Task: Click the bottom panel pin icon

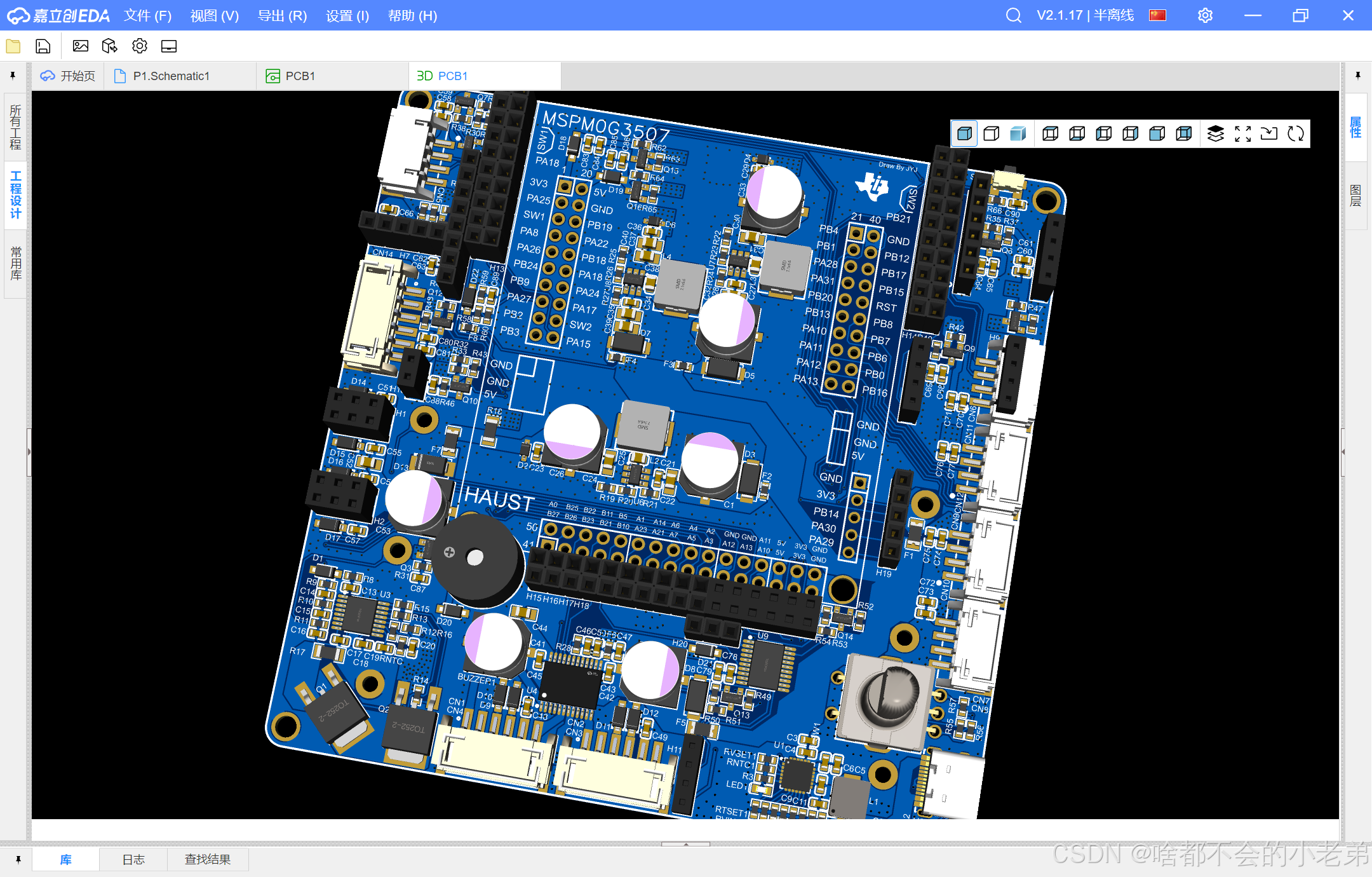Action: pos(18,860)
